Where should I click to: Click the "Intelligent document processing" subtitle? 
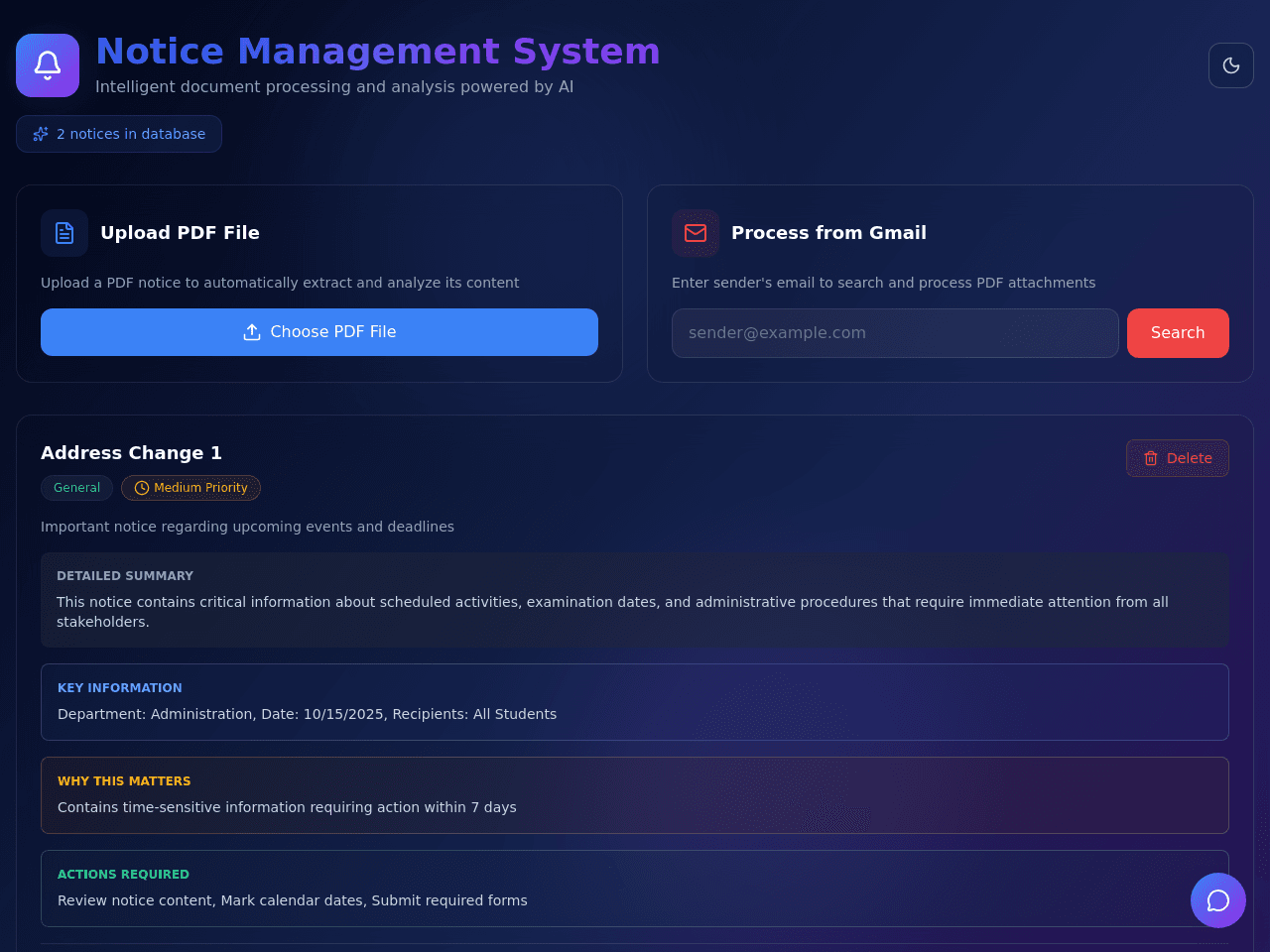pos(334,87)
